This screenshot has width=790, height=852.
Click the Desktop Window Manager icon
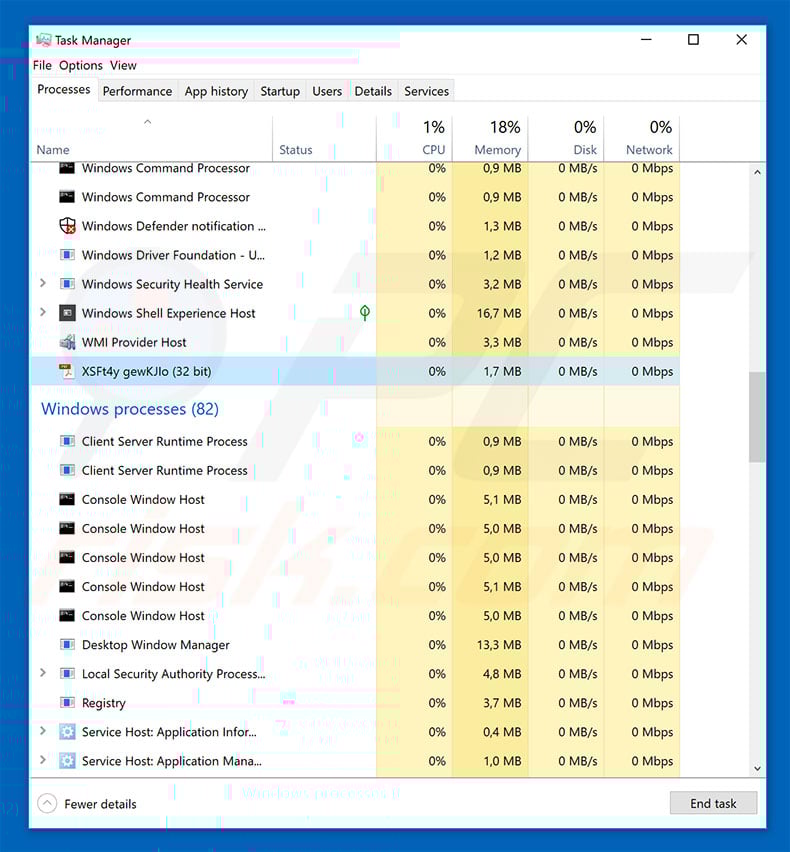(67, 644)
